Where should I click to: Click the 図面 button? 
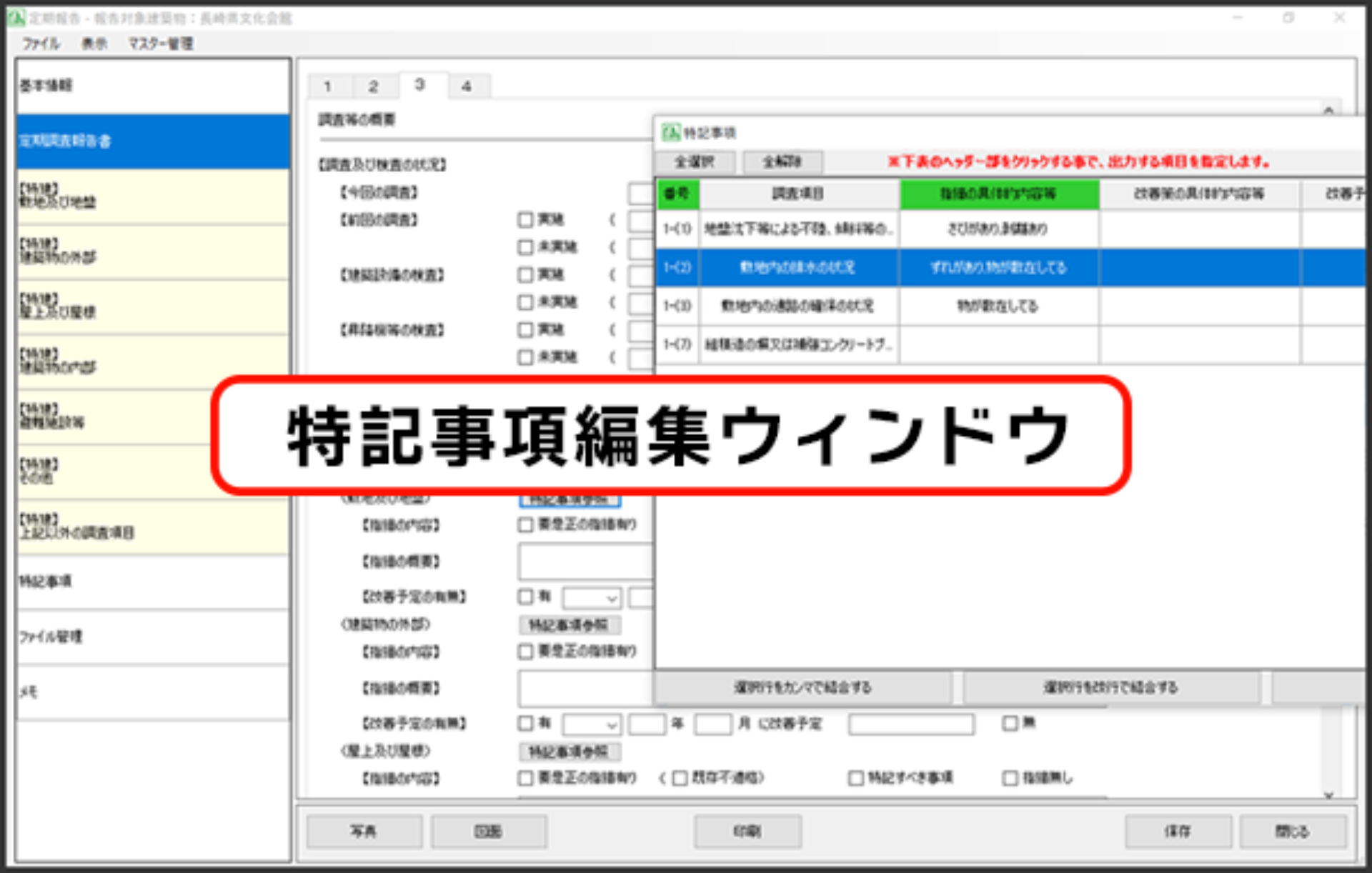pyautogui.click(x=488, y=832)
